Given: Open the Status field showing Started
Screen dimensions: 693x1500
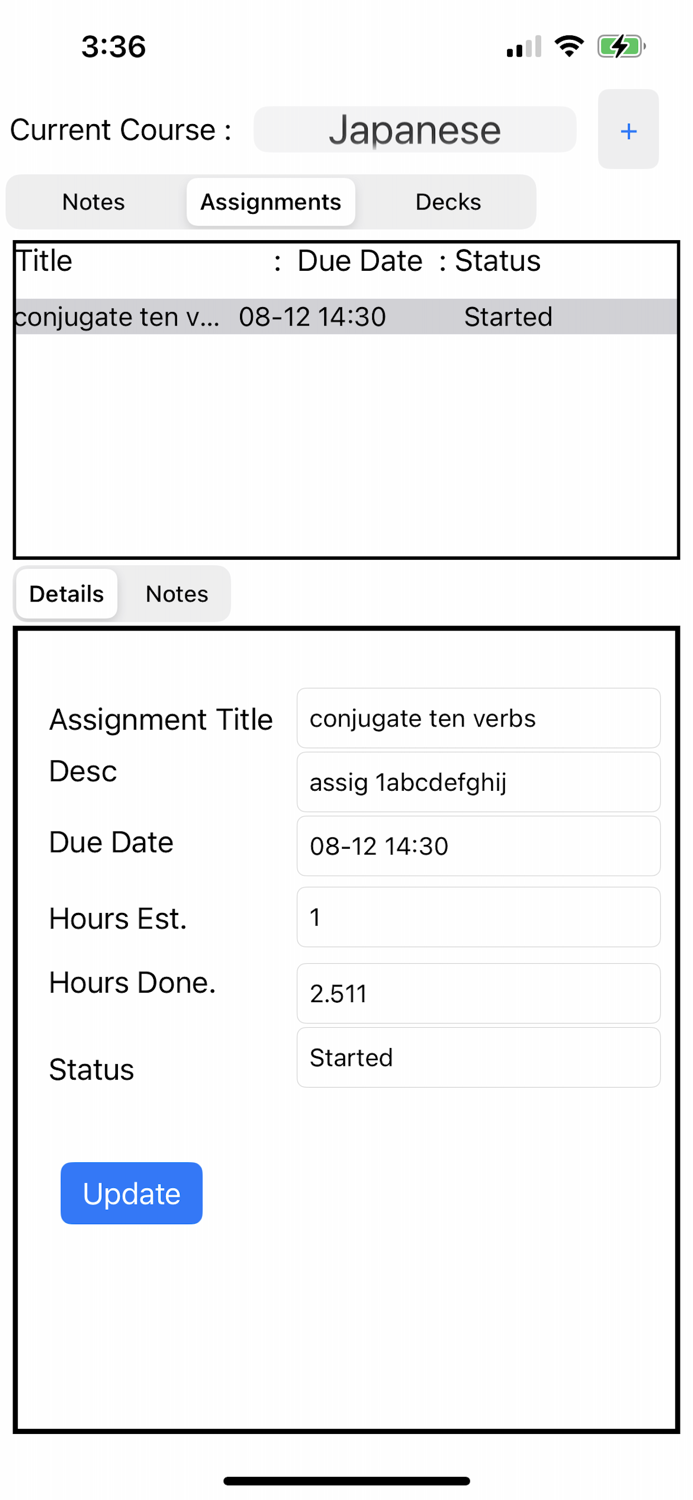Looking at the screenshot, I should pos(478,1057).
